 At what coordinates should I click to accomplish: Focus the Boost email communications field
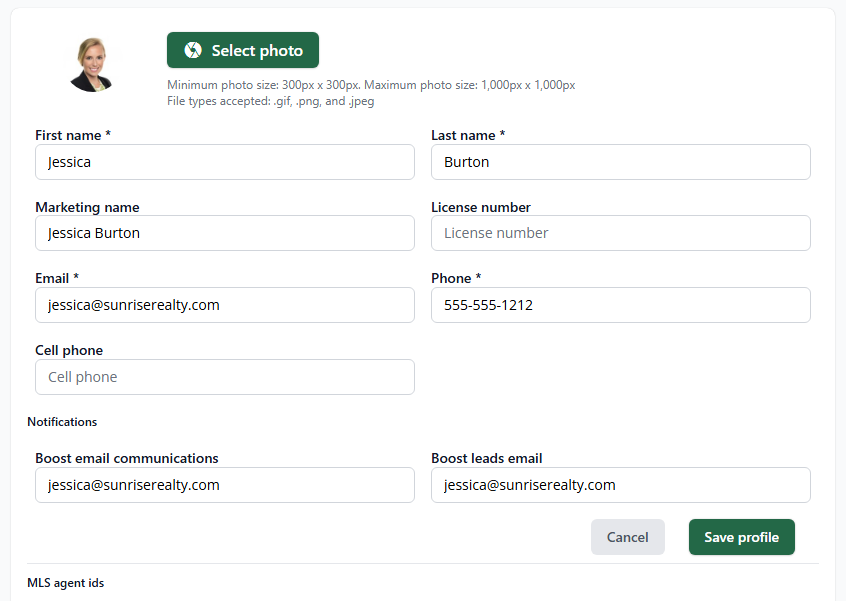point(225,485)
